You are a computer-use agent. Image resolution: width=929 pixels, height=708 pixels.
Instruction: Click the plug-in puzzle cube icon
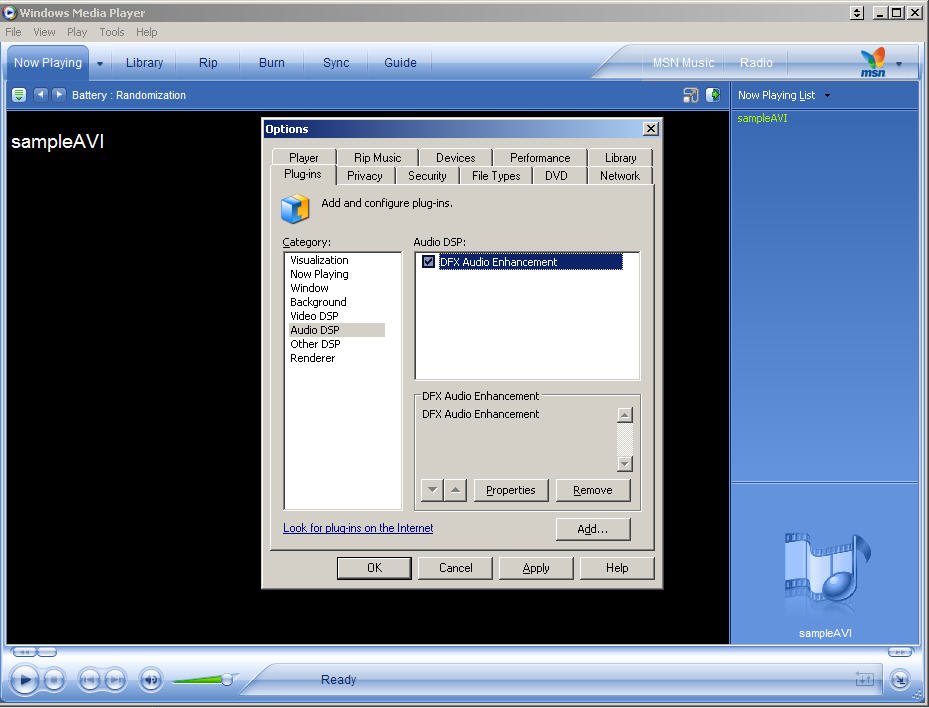coord(295,208)
